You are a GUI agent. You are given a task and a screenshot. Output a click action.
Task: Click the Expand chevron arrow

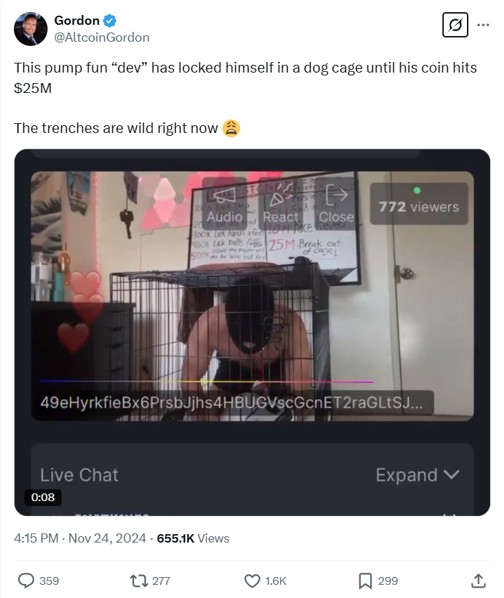point(452,475)
